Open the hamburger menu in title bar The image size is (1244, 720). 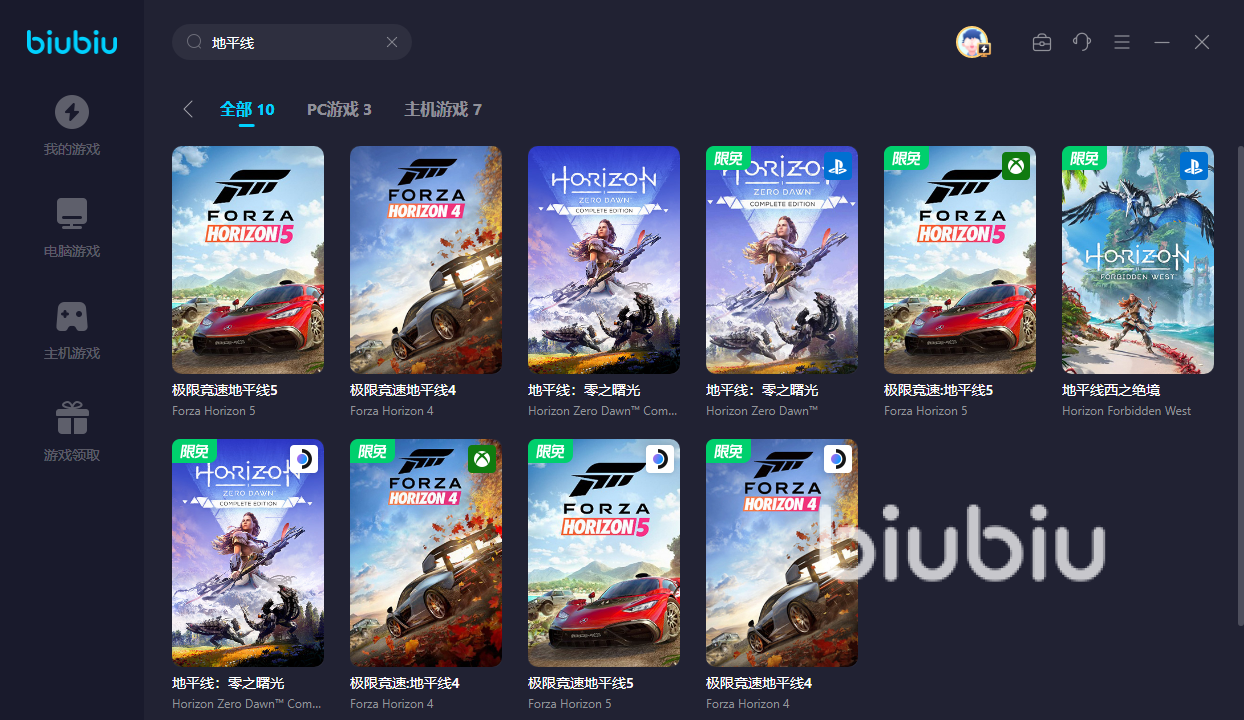1122,42
